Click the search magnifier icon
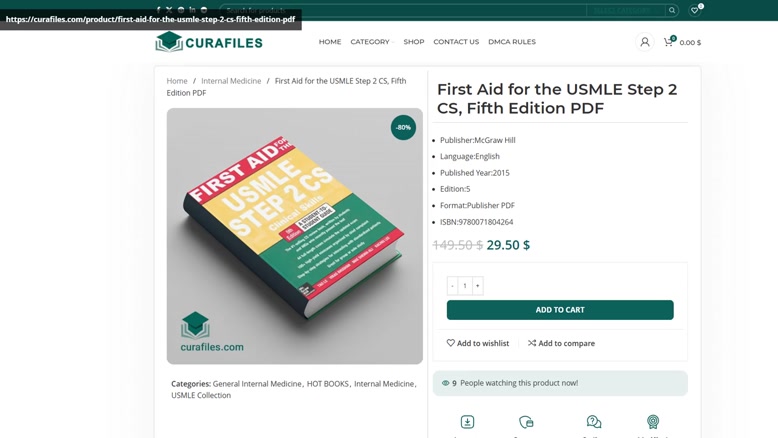Viewport: 778px width, 438px height. tap(672, 10)
